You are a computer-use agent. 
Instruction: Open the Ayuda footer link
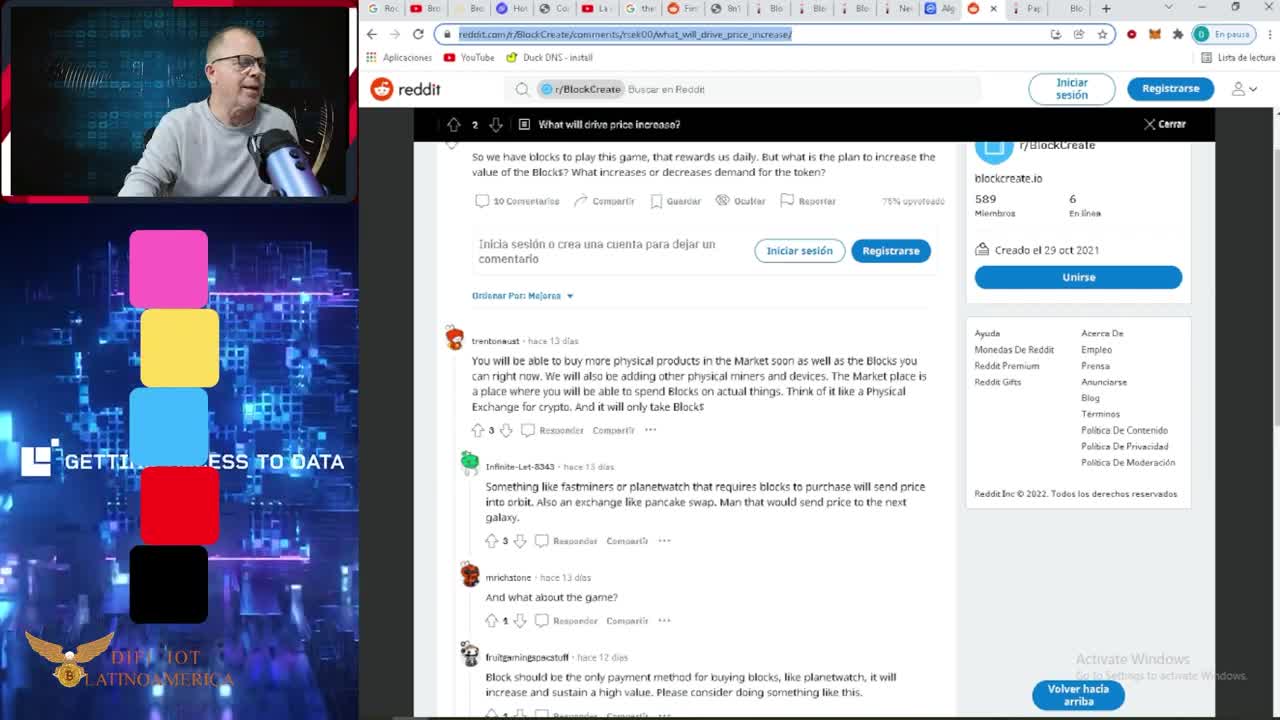click(x=987, y=334)
